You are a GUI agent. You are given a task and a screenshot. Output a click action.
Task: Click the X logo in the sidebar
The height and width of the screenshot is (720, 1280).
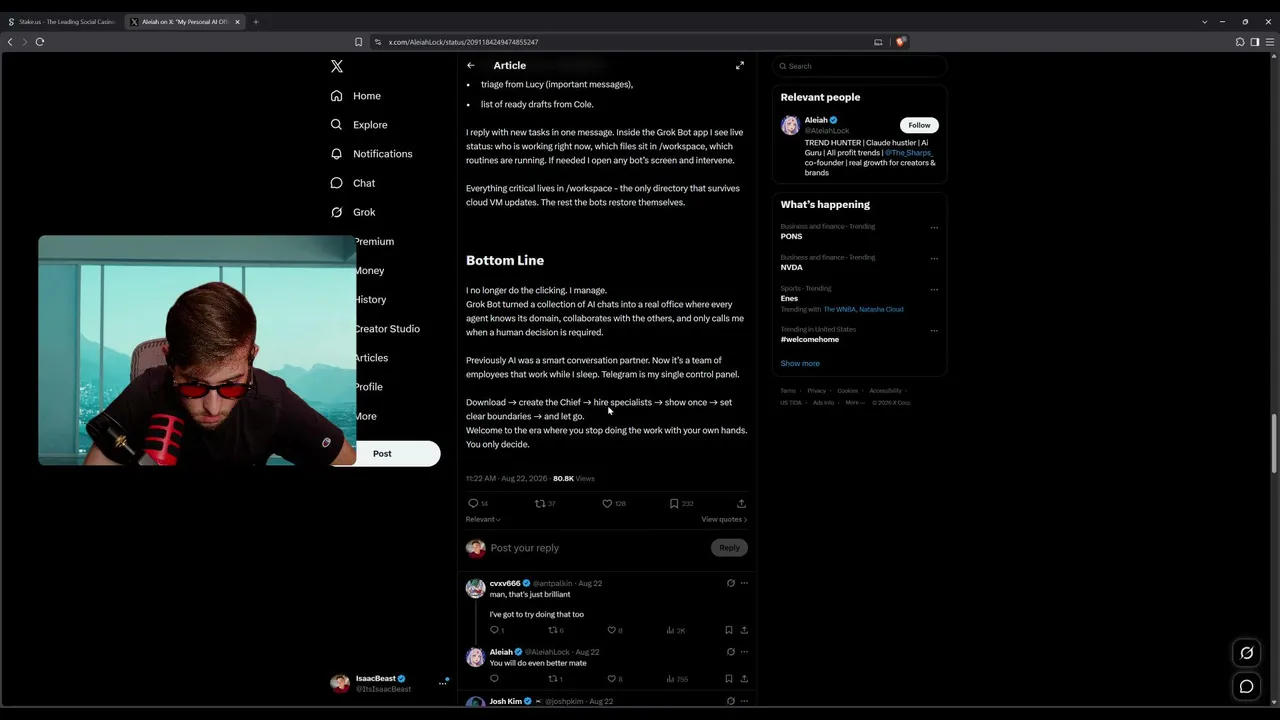(x=337, y=66)
